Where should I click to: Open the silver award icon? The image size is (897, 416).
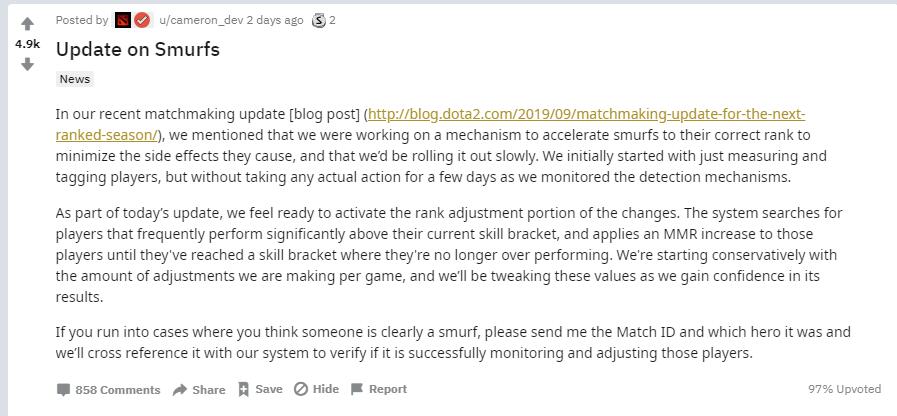319,21
